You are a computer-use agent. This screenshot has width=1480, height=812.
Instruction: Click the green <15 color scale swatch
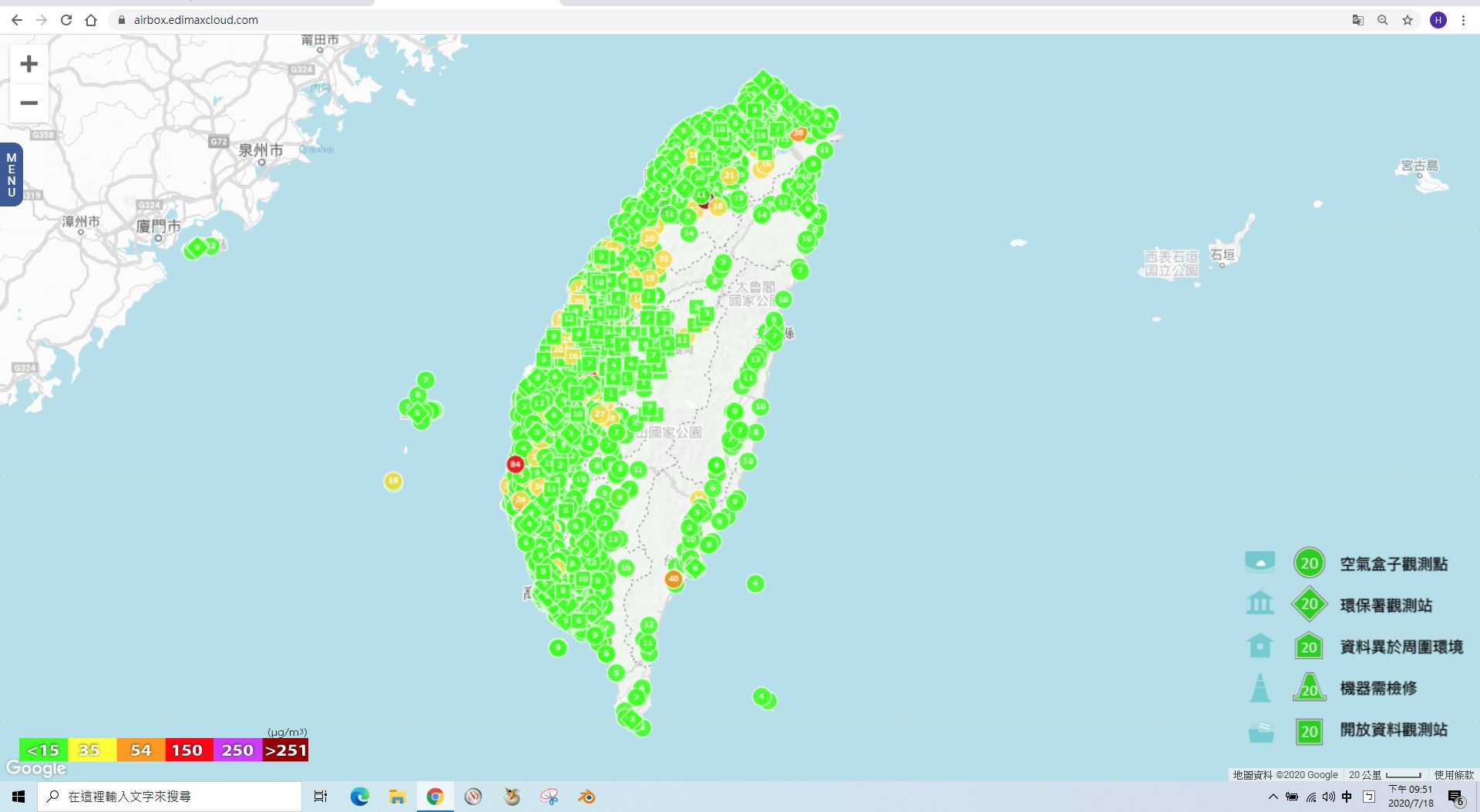click(43, 750)
